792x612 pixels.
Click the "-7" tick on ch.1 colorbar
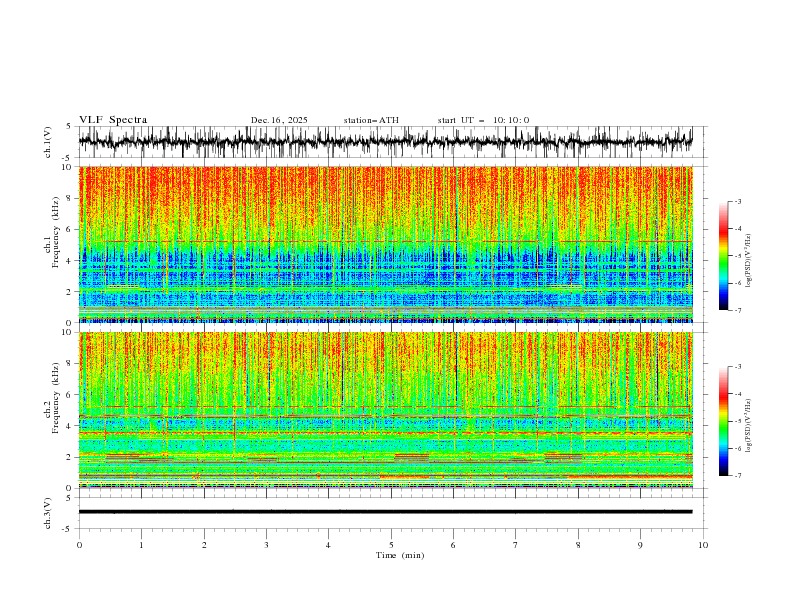coord(737,311)
